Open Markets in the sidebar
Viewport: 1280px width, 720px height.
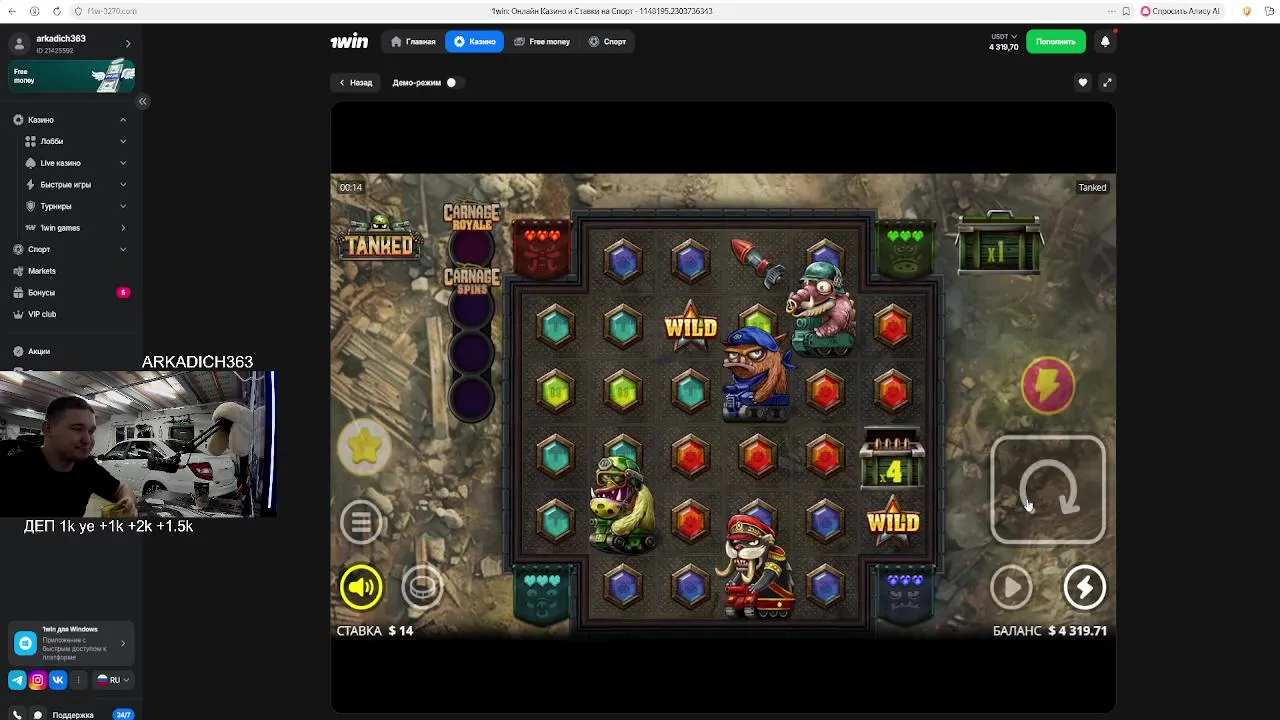(42, 271)
